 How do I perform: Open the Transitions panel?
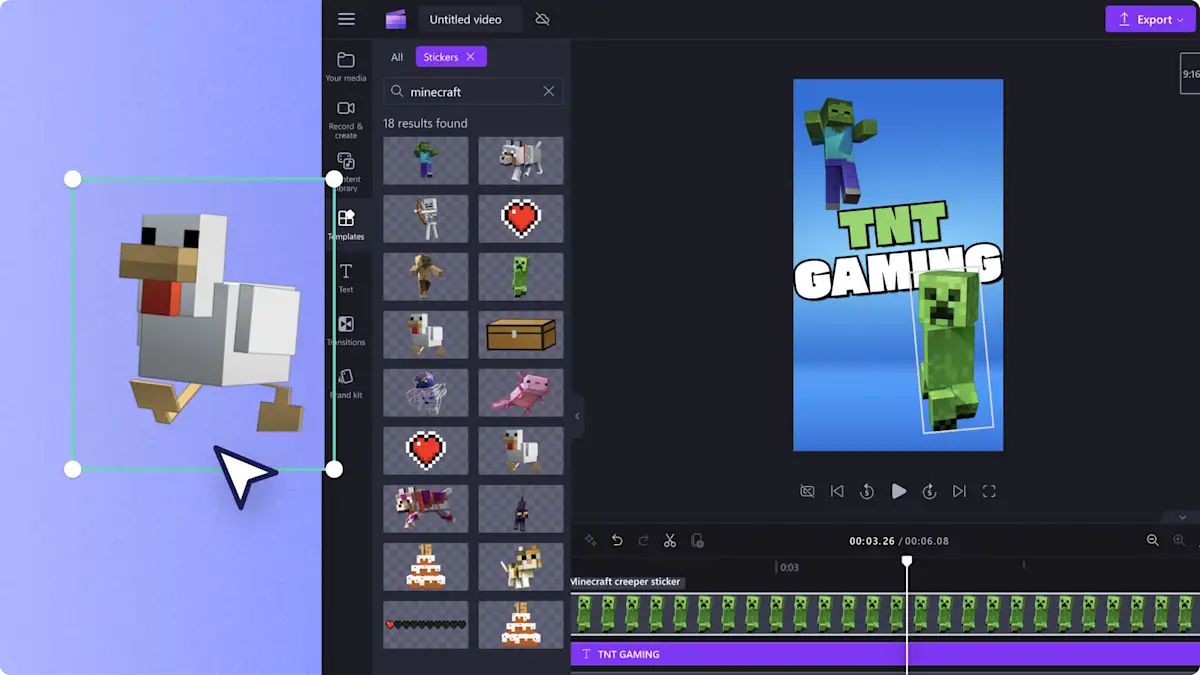[346, 330]
